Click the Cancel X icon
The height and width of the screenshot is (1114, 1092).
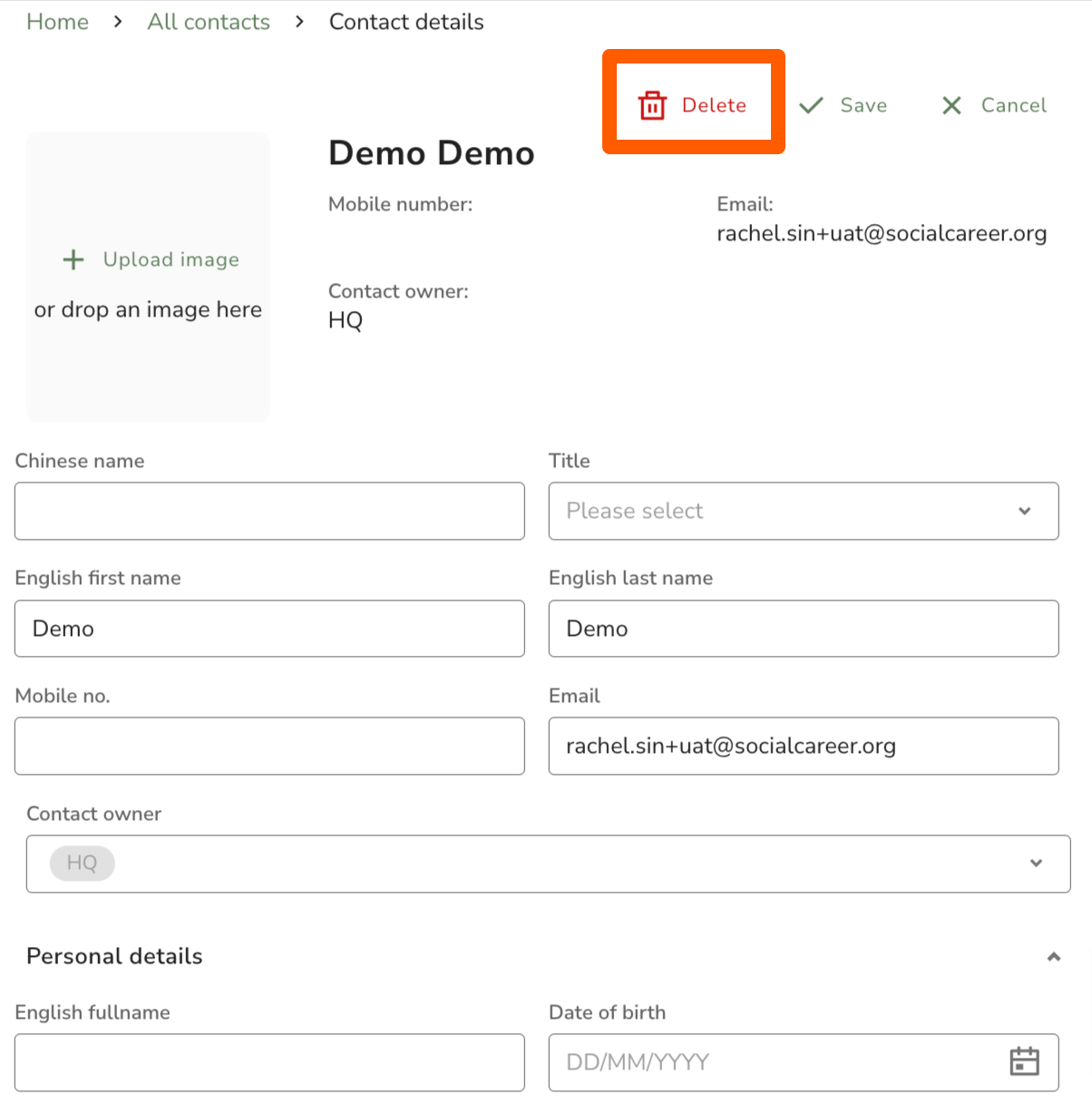tap(951, 106)
